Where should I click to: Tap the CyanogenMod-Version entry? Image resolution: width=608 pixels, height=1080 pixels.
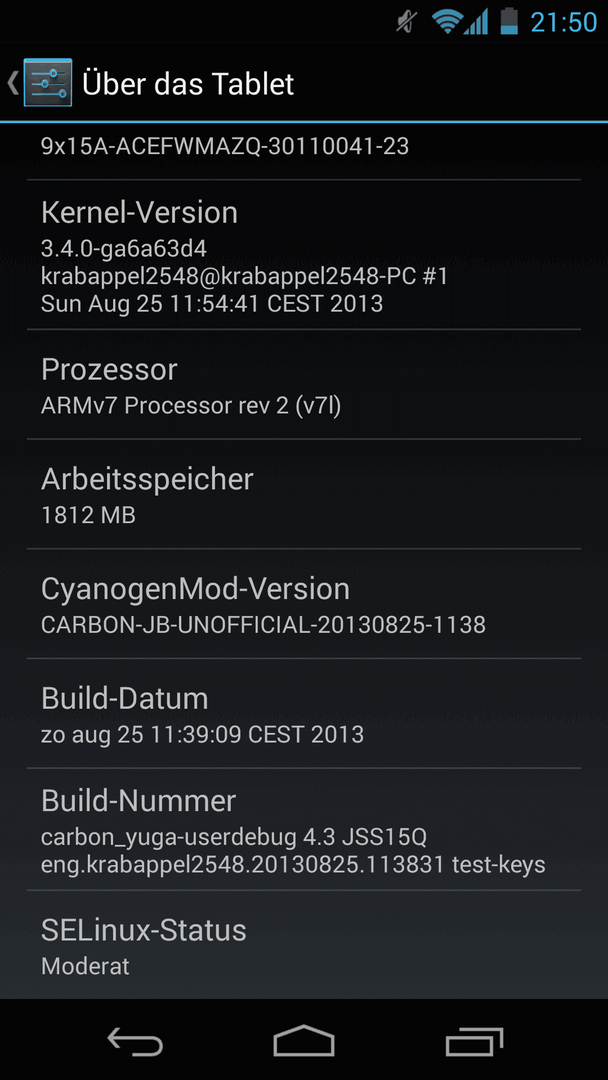pyautogui.click(x=304, y=603)
